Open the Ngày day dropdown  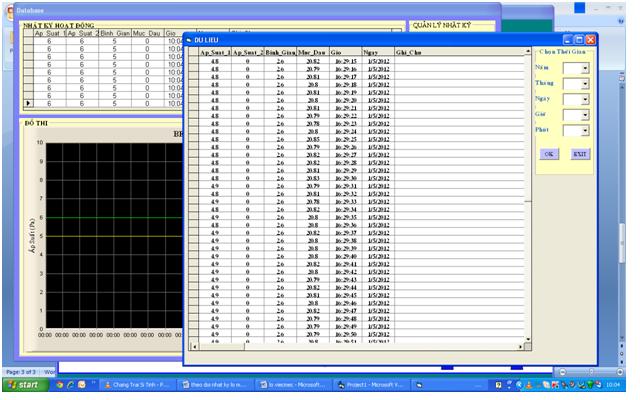pos(584,100)
